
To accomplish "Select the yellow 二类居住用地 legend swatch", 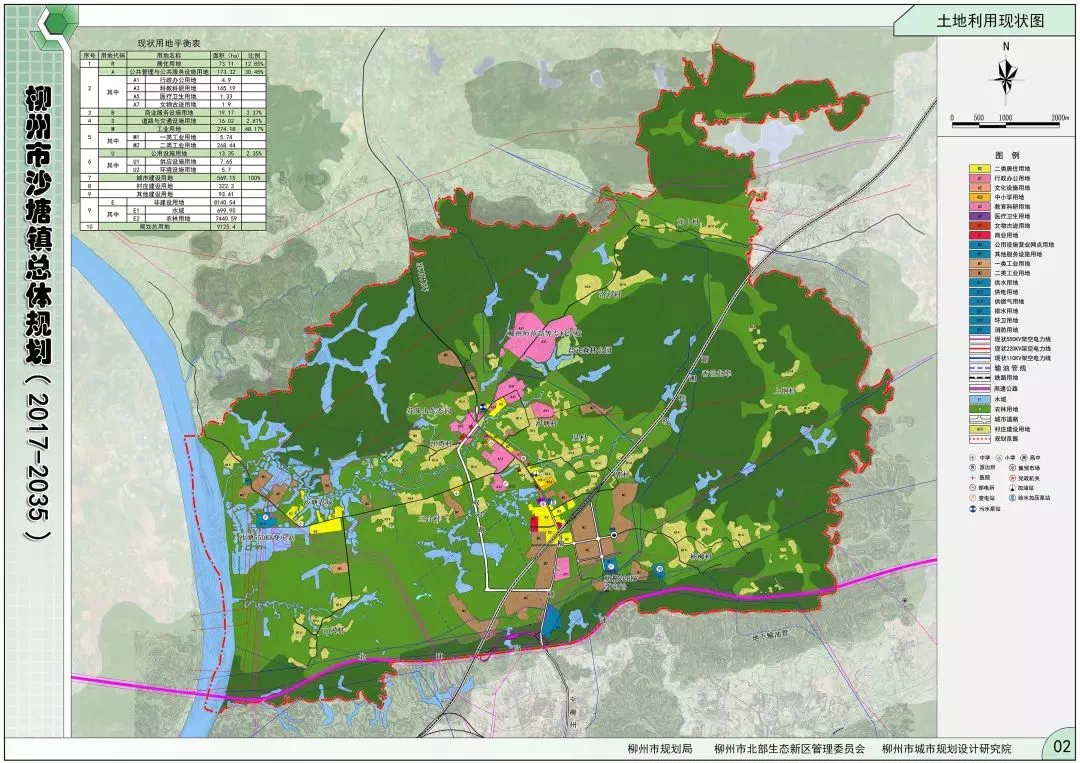I will (979, 169).
